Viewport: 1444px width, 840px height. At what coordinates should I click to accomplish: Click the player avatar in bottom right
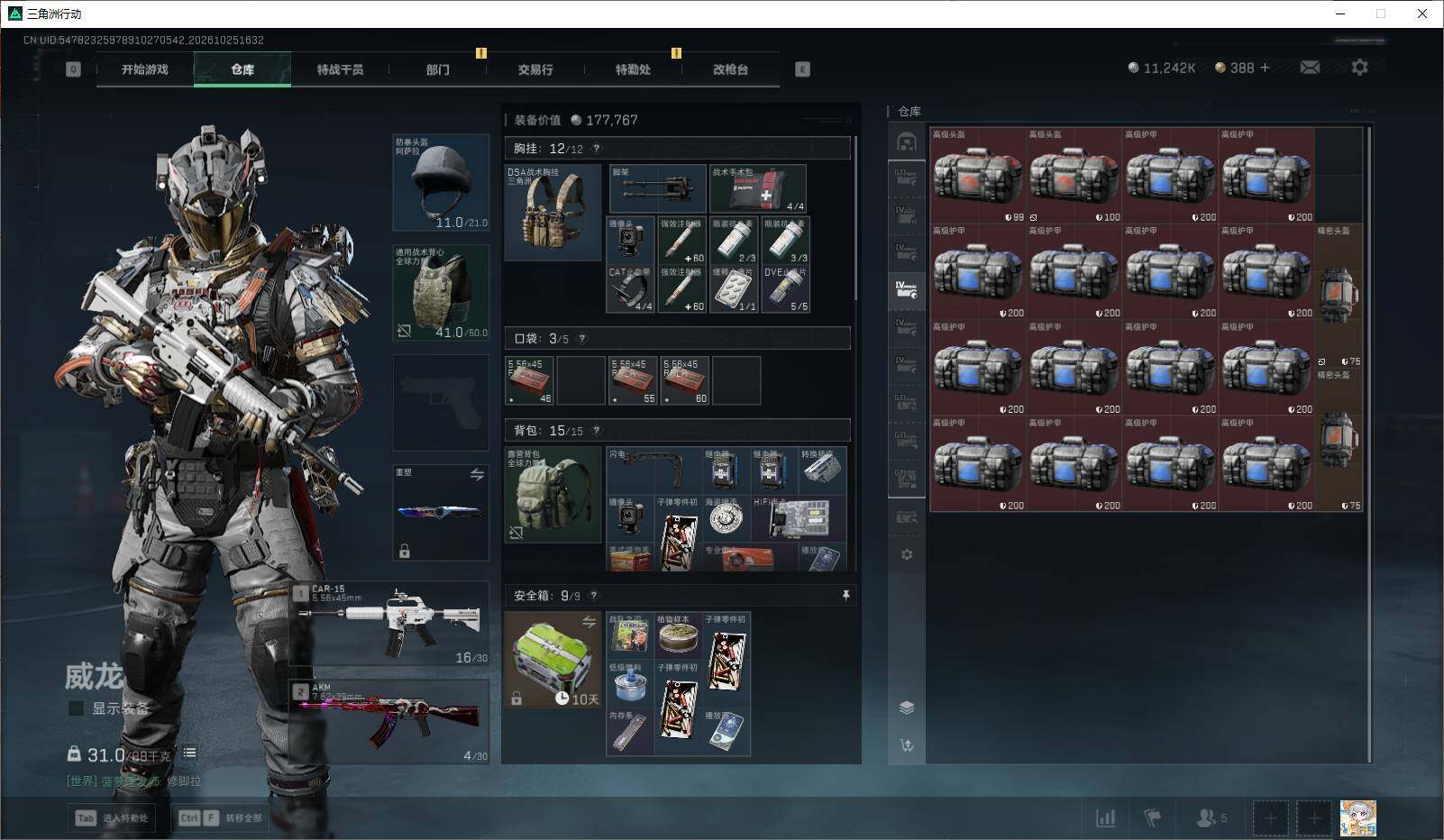coord(1358,818)
